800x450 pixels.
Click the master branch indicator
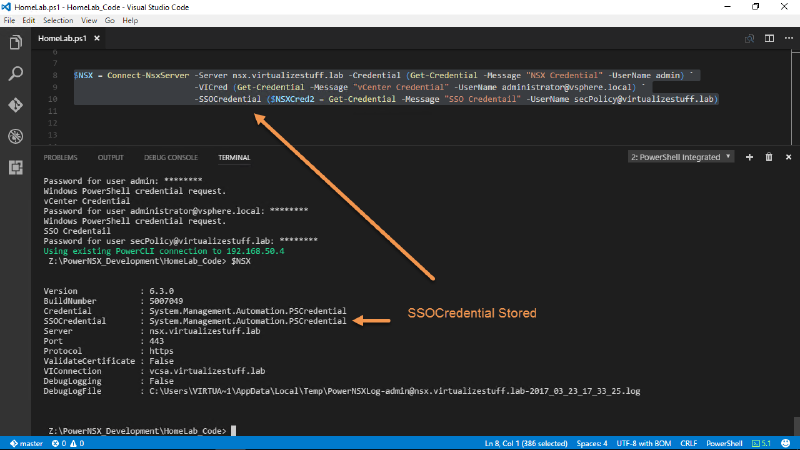point(27,443)
